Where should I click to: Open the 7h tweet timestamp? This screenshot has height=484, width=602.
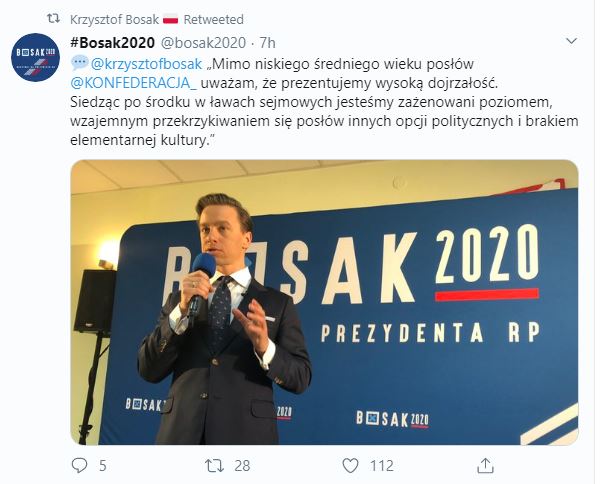pyautogui.click(x=268, y=43)
